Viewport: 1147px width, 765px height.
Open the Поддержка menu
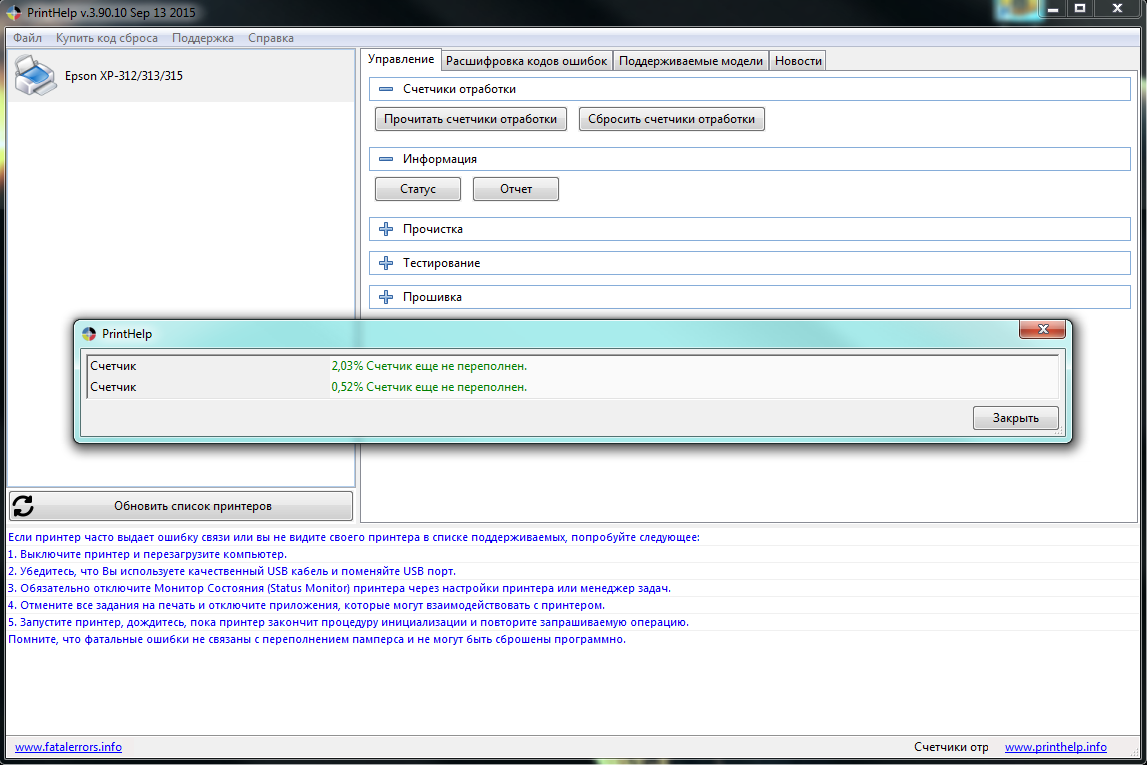tap(203, 38)
